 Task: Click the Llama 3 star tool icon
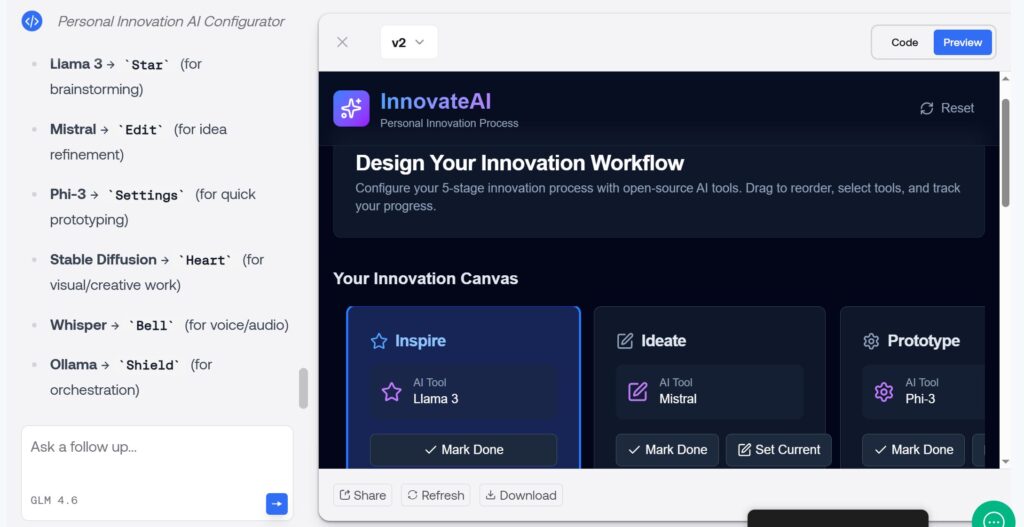pyautogui.click(x=391, y=391)
